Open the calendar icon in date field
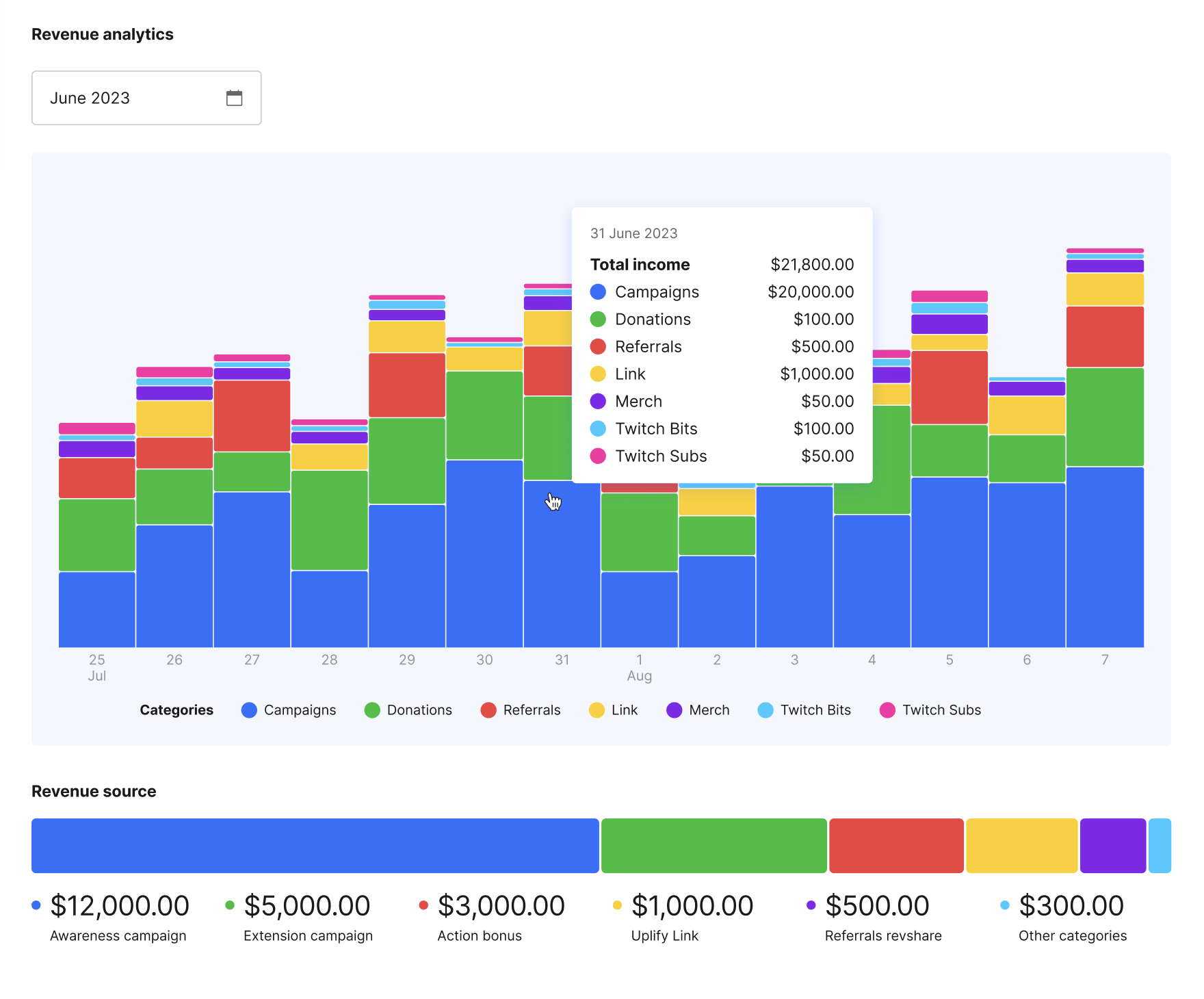Viewport: 1204px width, 999px height. click(x=234, y=98)
